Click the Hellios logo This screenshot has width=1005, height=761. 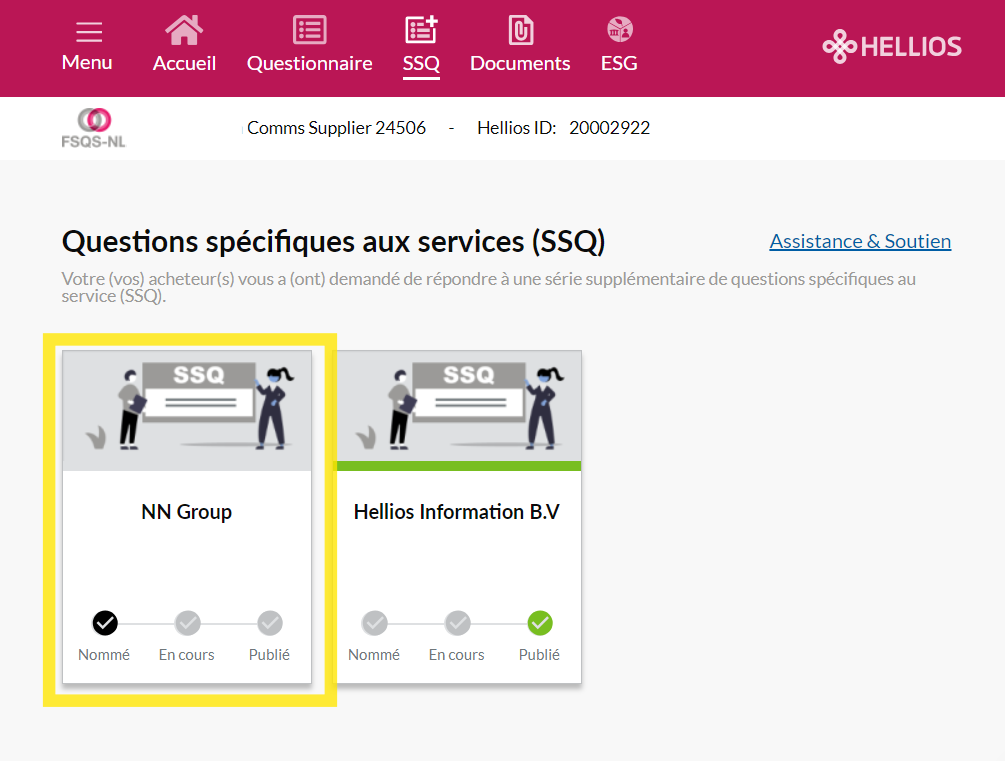tap(892, 46)
